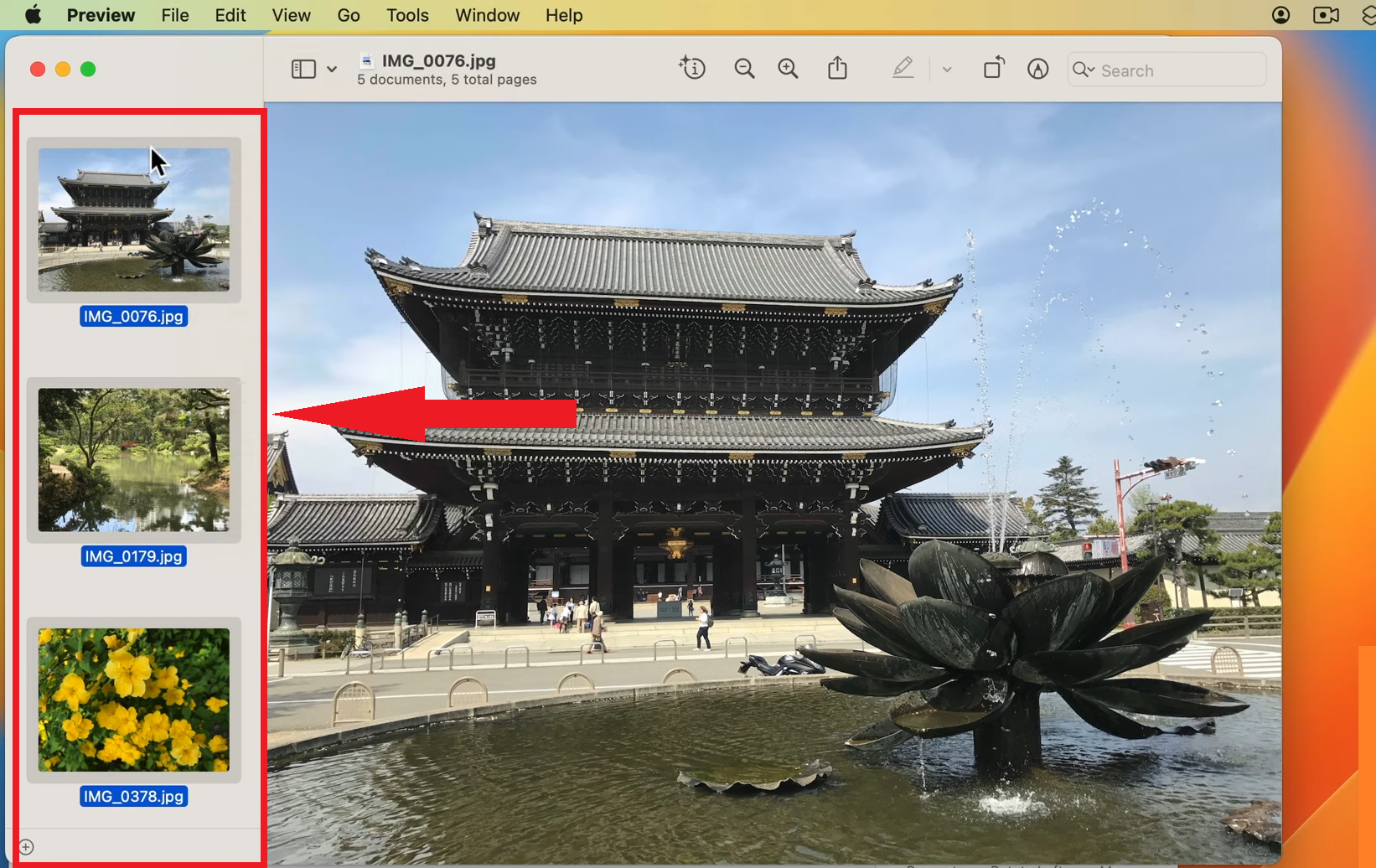Click the magnifier in the Search field
The image size is (1376, 868).
[x=1083, y=70]
